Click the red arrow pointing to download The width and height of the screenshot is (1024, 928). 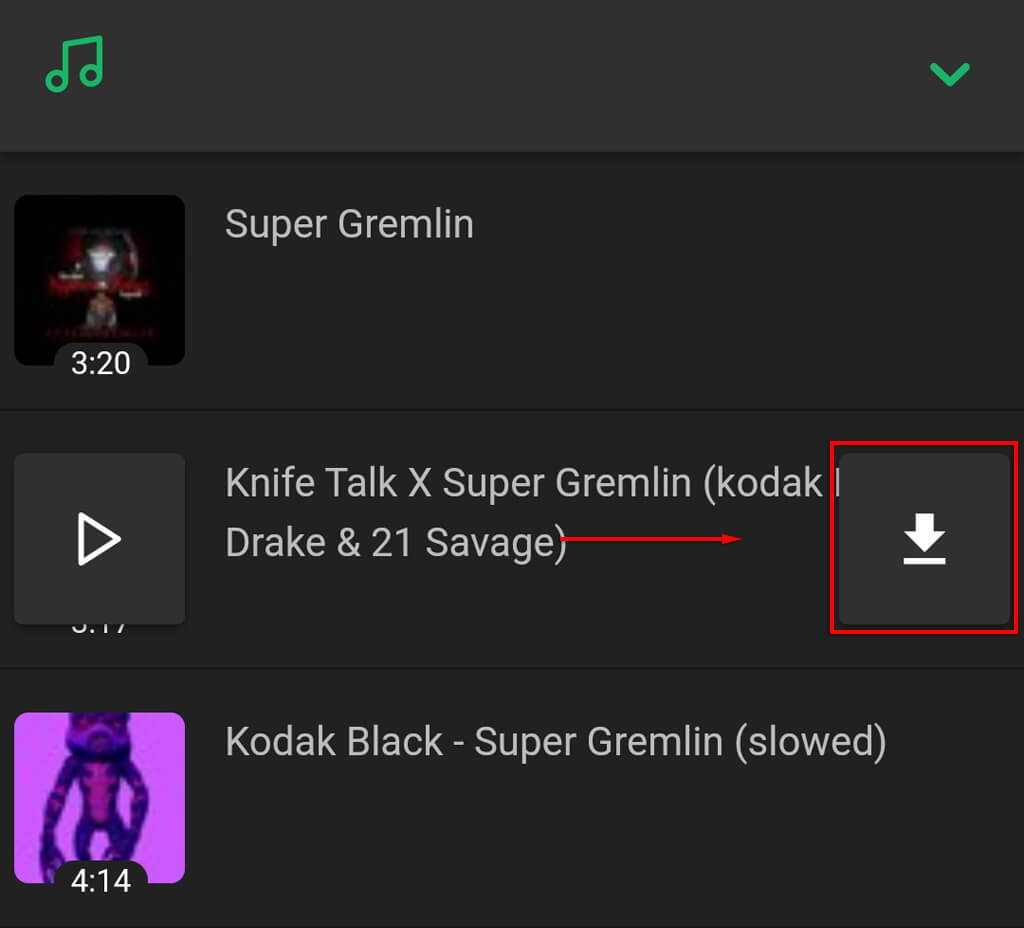(650, 539)
